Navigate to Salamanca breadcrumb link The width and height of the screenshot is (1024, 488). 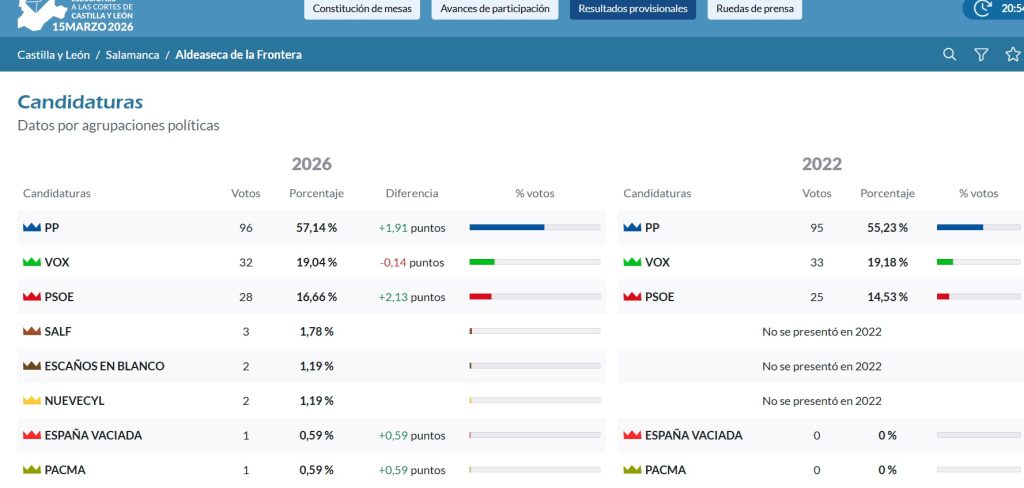point(133,55)
